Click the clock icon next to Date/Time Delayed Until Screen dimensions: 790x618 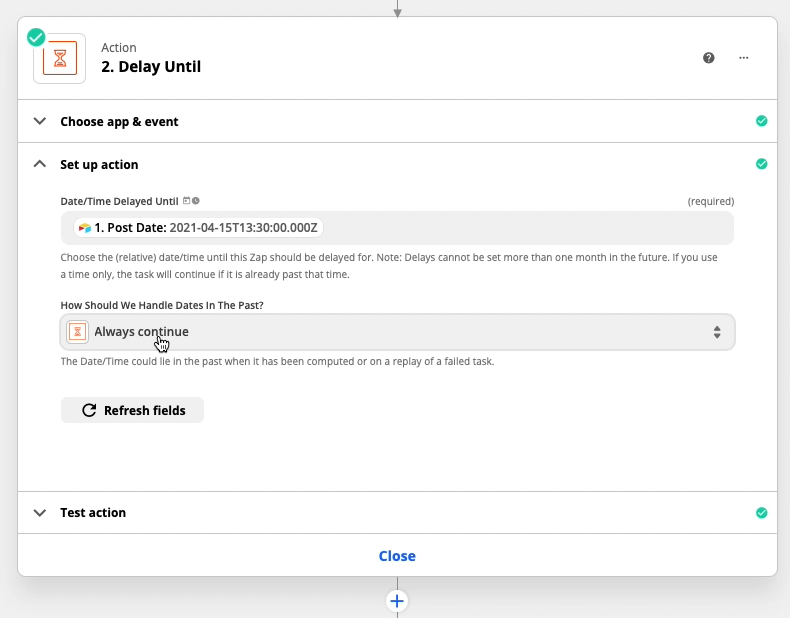[196, 200]
